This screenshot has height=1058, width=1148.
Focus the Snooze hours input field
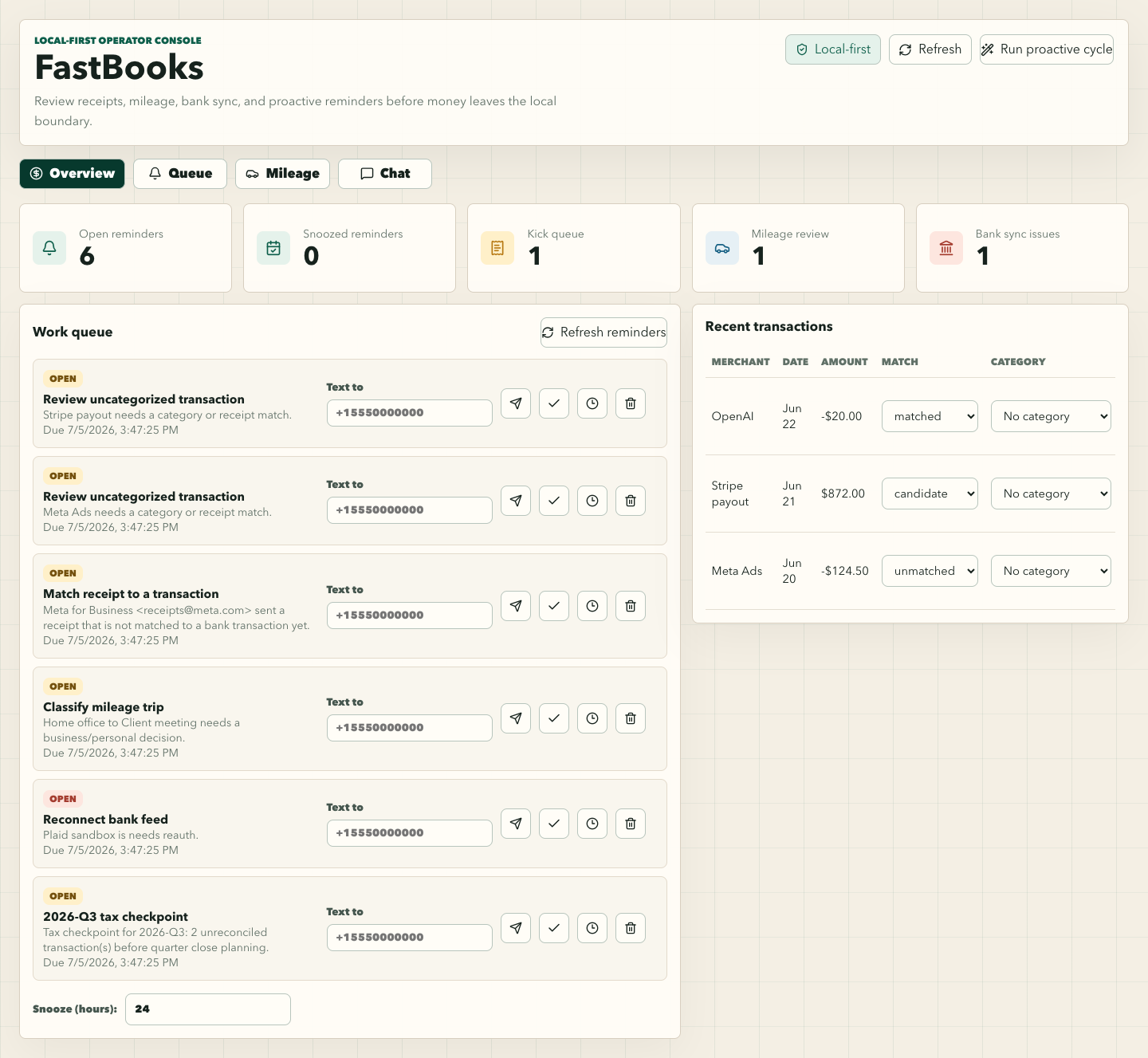click(208, 1009)
